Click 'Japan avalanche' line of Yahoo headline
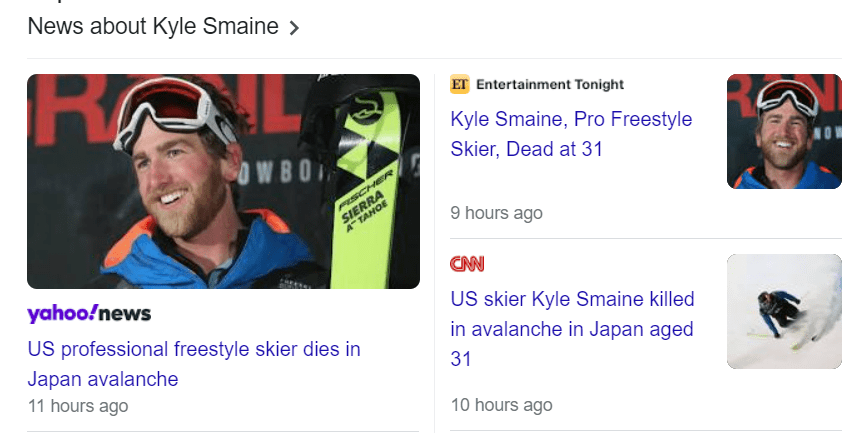The image size is (856, 433). [103, 379]
